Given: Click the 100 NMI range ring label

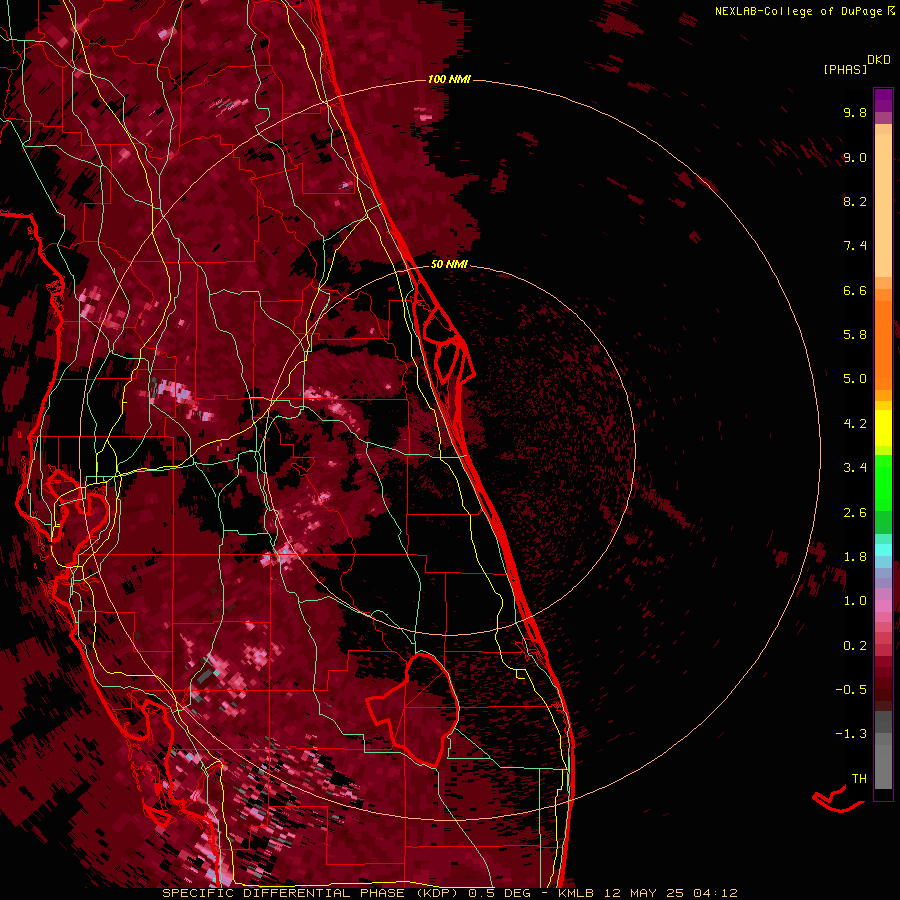Looking at the screenshot, I should (449, 79).
